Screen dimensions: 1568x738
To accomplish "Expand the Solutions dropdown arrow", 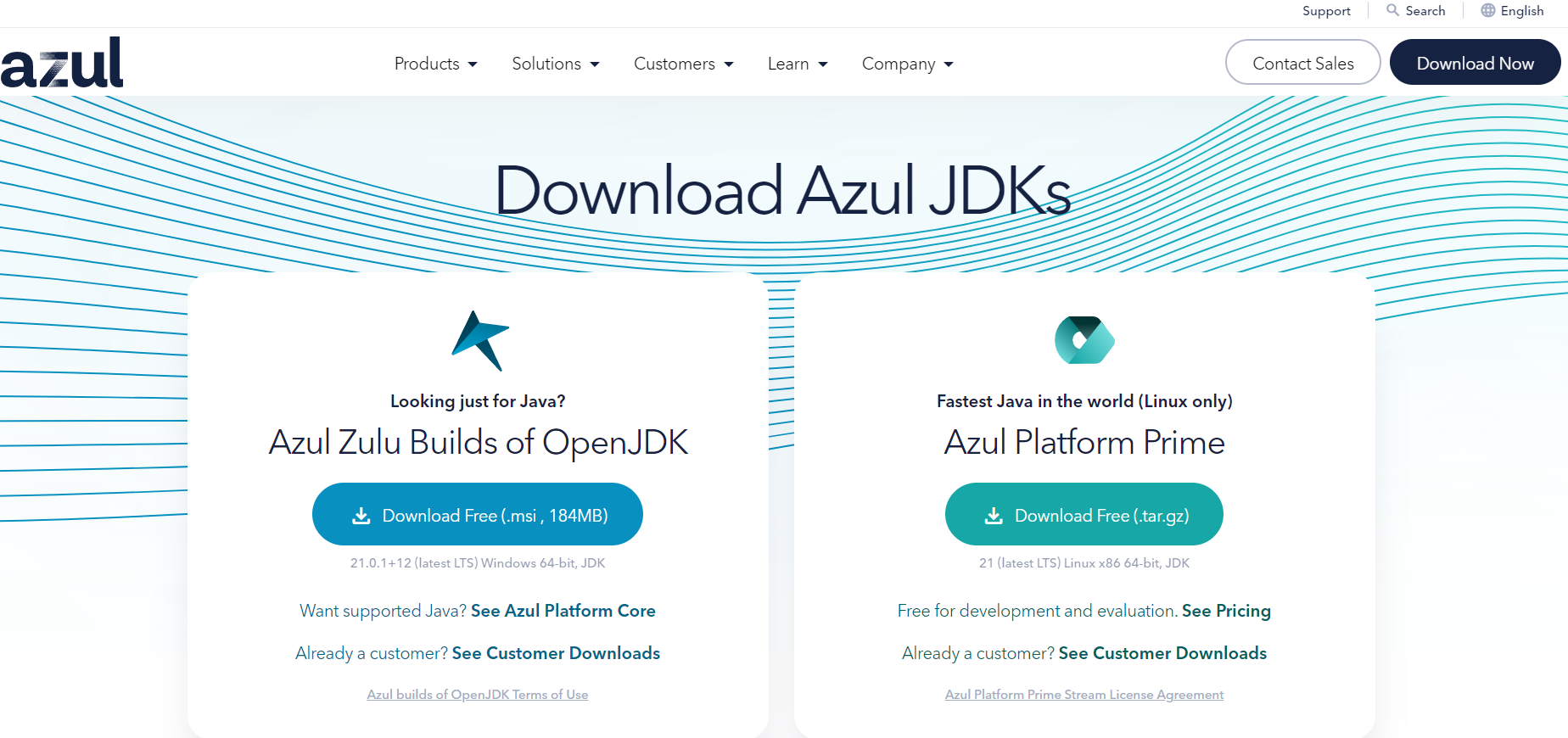I will (x=595, y=64).
